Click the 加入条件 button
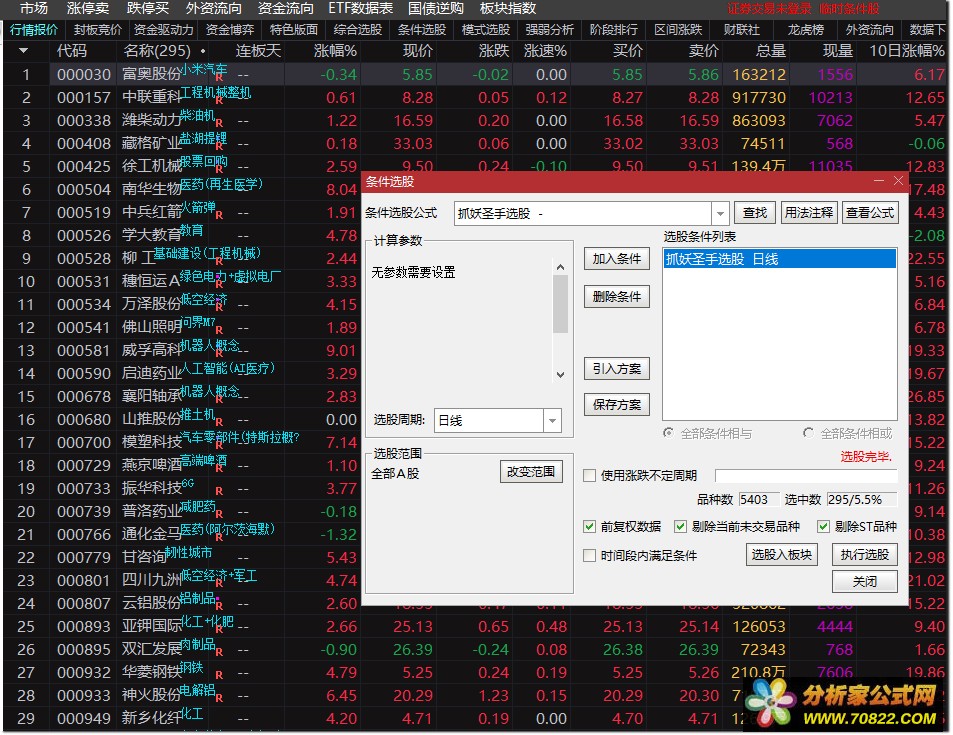953x735 pixels. click(x=617, y=259)
